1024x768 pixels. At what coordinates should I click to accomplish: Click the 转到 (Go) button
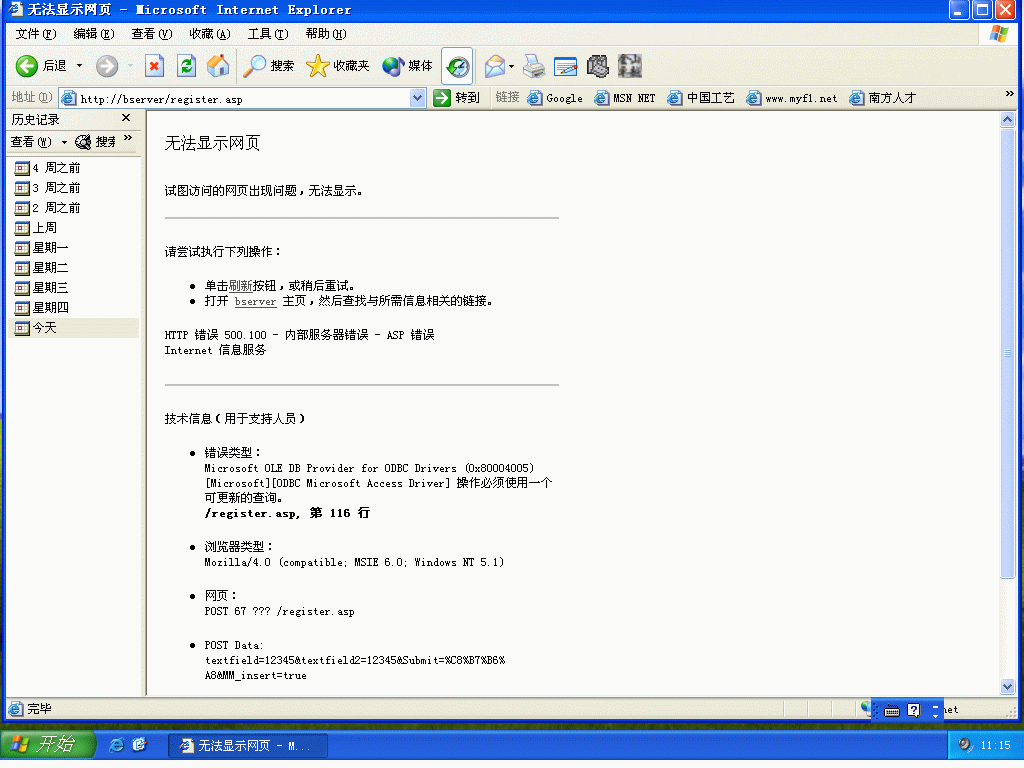point(457,98)
